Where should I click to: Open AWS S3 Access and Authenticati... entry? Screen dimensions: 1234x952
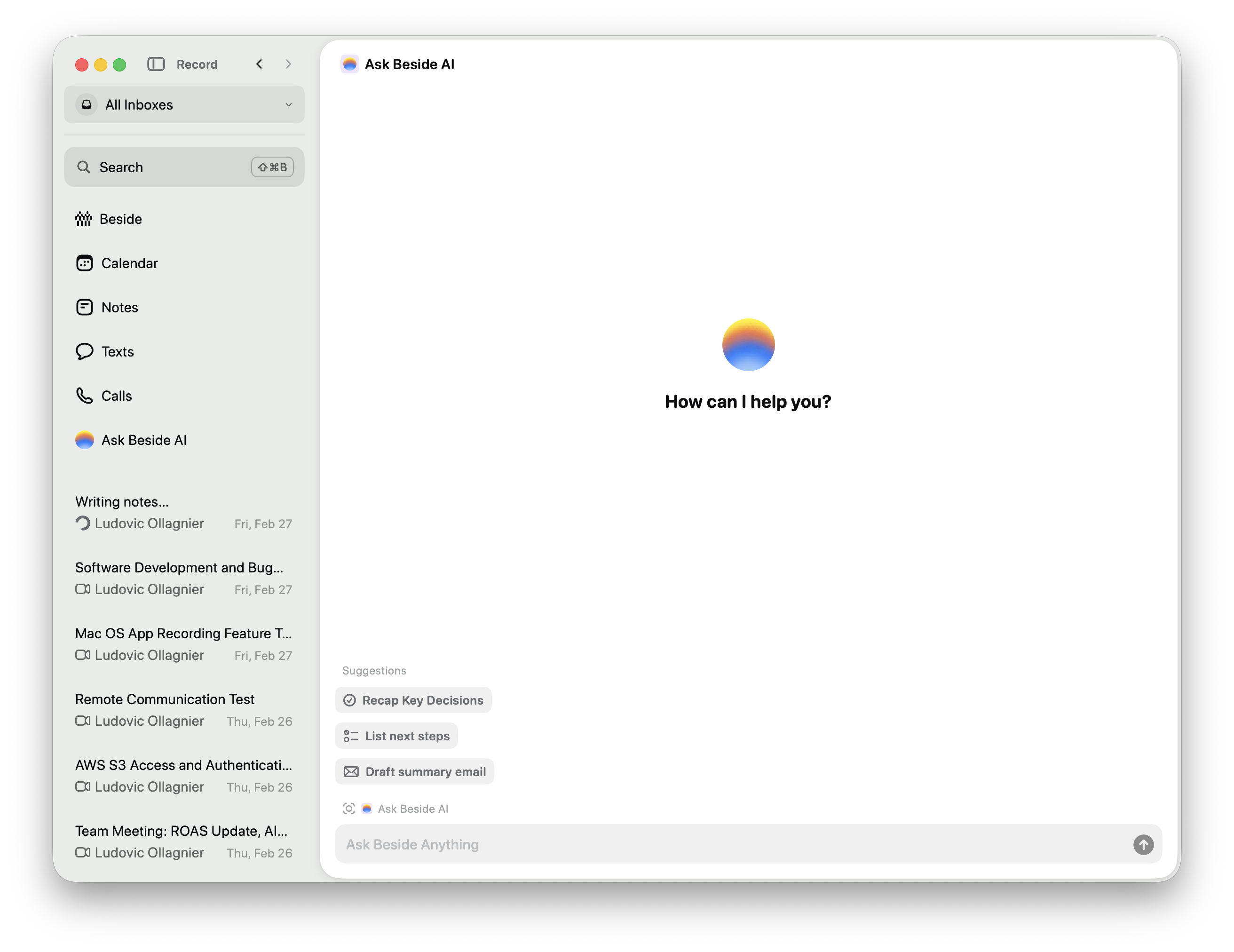click(184, 776)
